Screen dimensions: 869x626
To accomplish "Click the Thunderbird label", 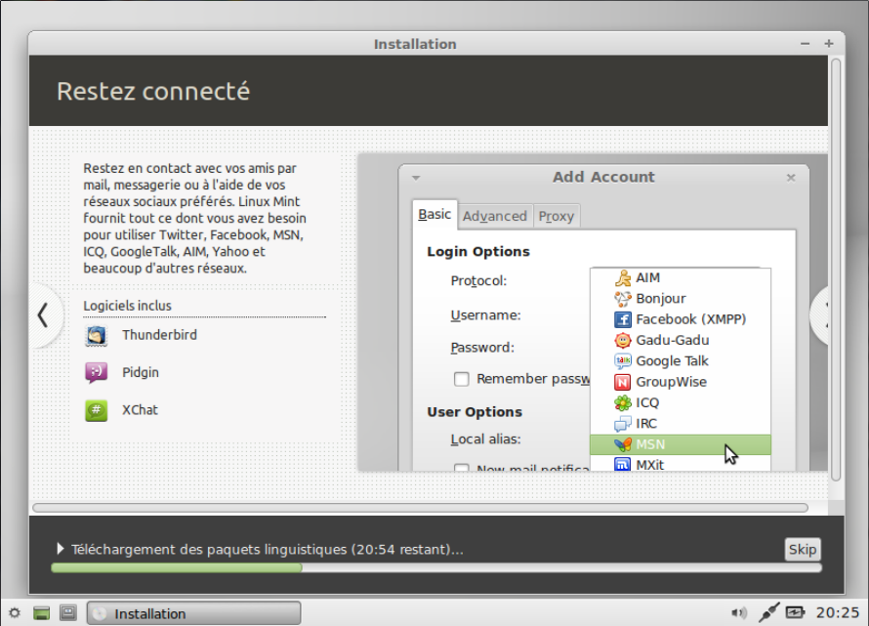I will 160,335.
